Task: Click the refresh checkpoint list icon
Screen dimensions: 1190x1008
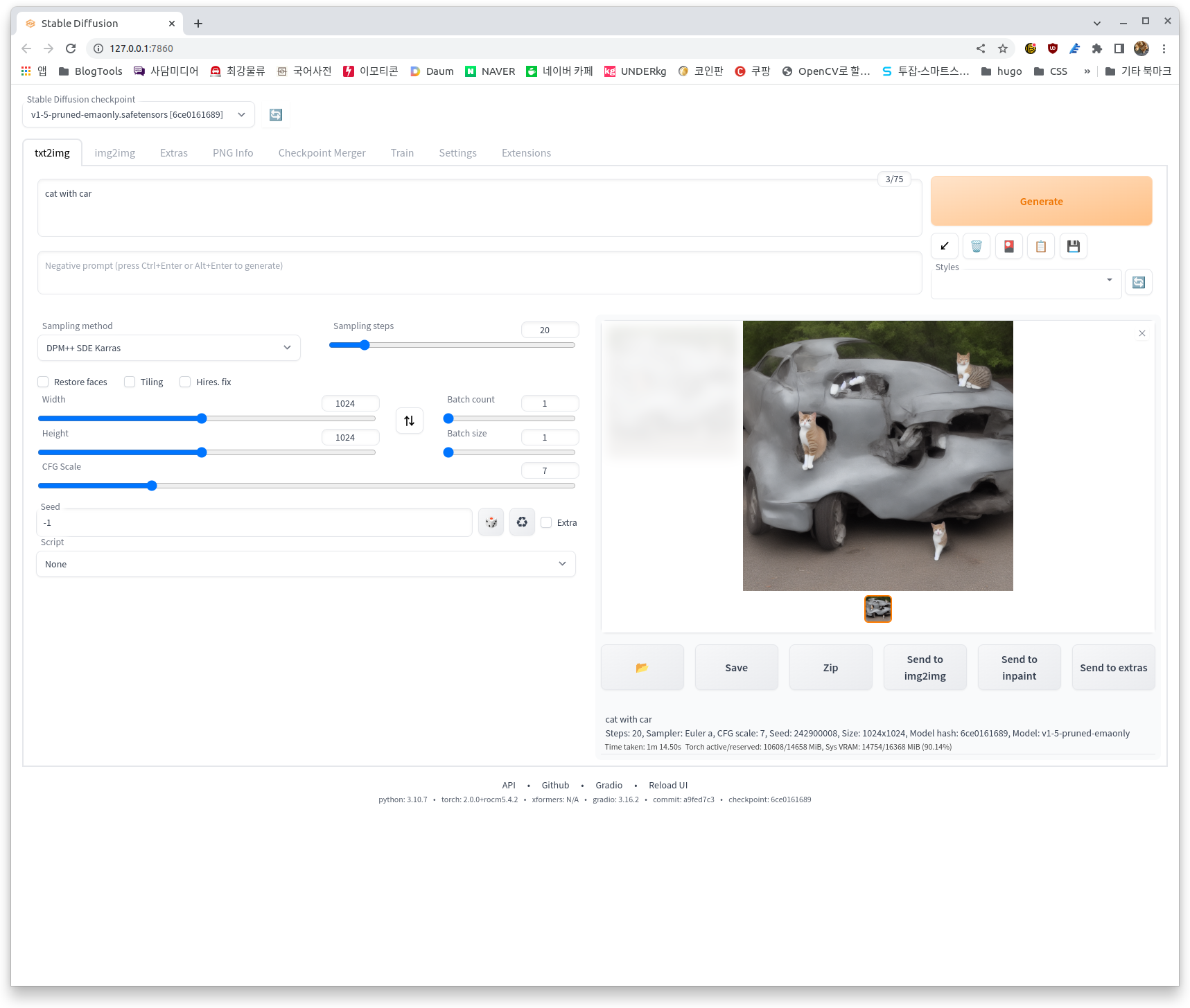Action: click(x=276, y=115)
